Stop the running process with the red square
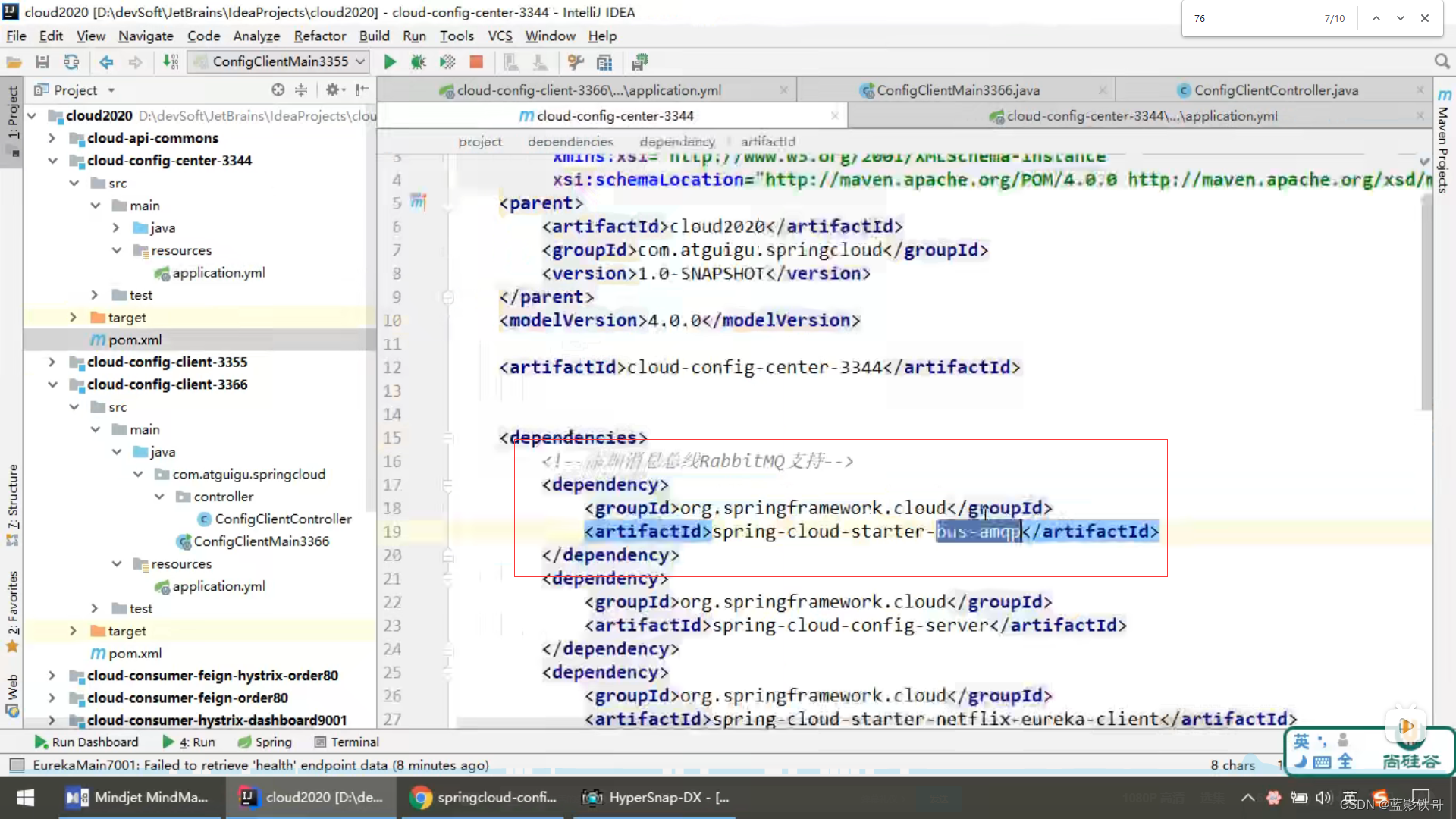This screenshot has height=819, width=1456. (476, 62)
